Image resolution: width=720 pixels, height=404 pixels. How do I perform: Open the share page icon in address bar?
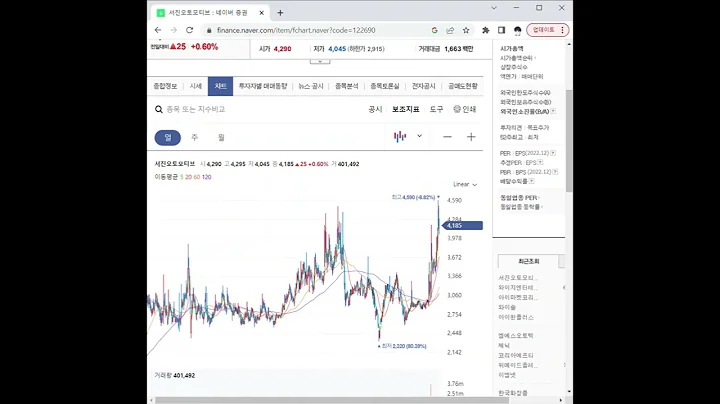point(450,30)
